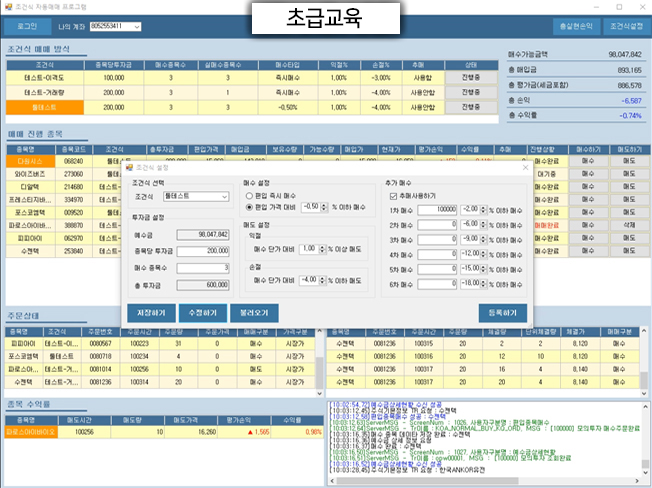Toggle the 추매사용하기 checkbox

393,196
